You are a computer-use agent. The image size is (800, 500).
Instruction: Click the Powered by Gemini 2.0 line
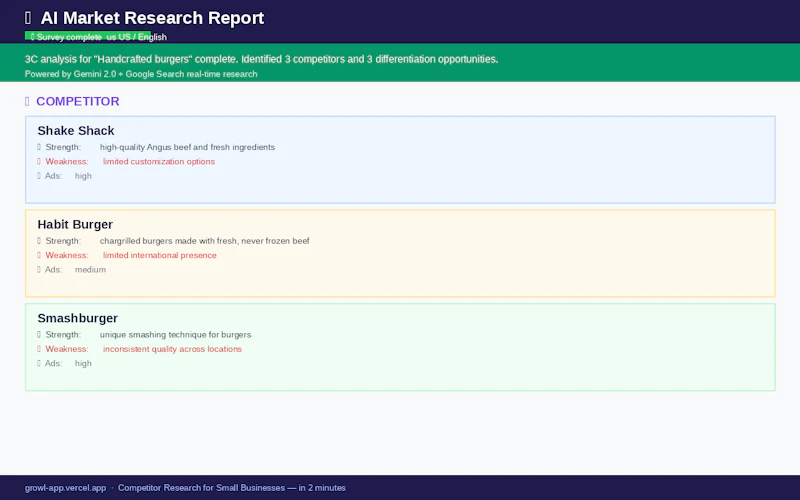[x=141, y=74]
